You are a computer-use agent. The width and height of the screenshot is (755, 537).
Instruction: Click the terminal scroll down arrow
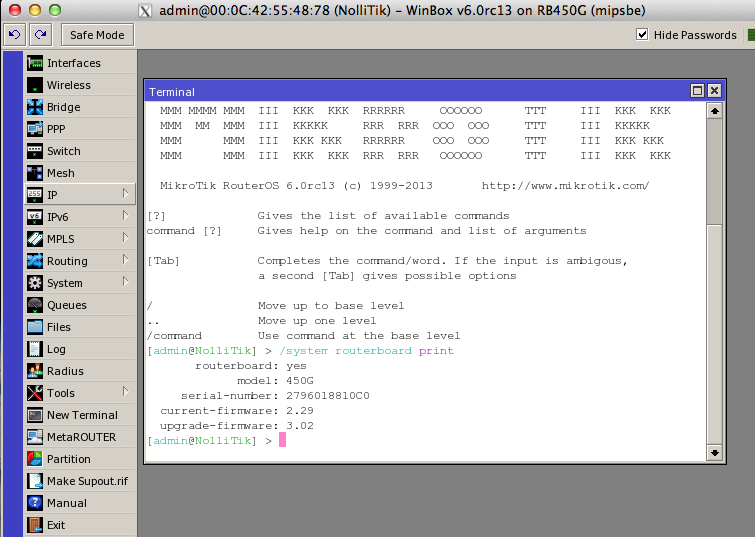click(715, 453)
